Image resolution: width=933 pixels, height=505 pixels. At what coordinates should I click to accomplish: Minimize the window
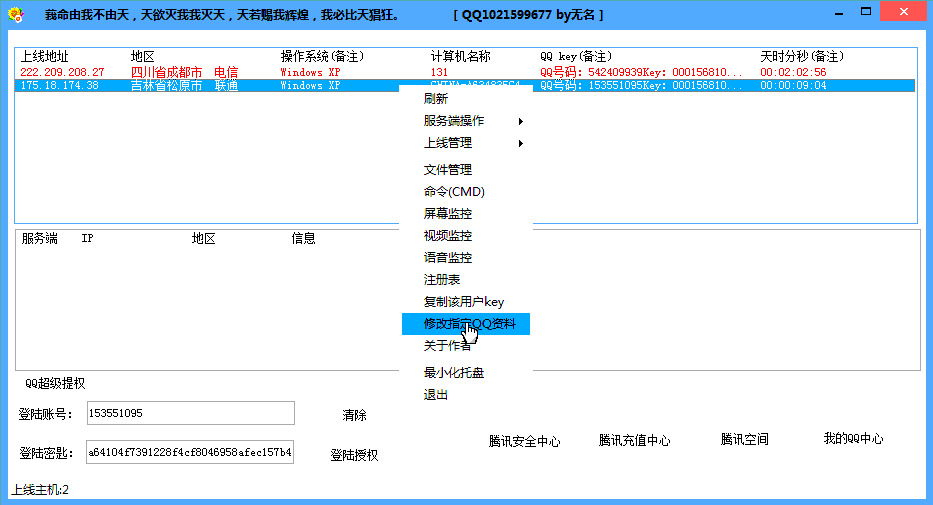[839, 14]
